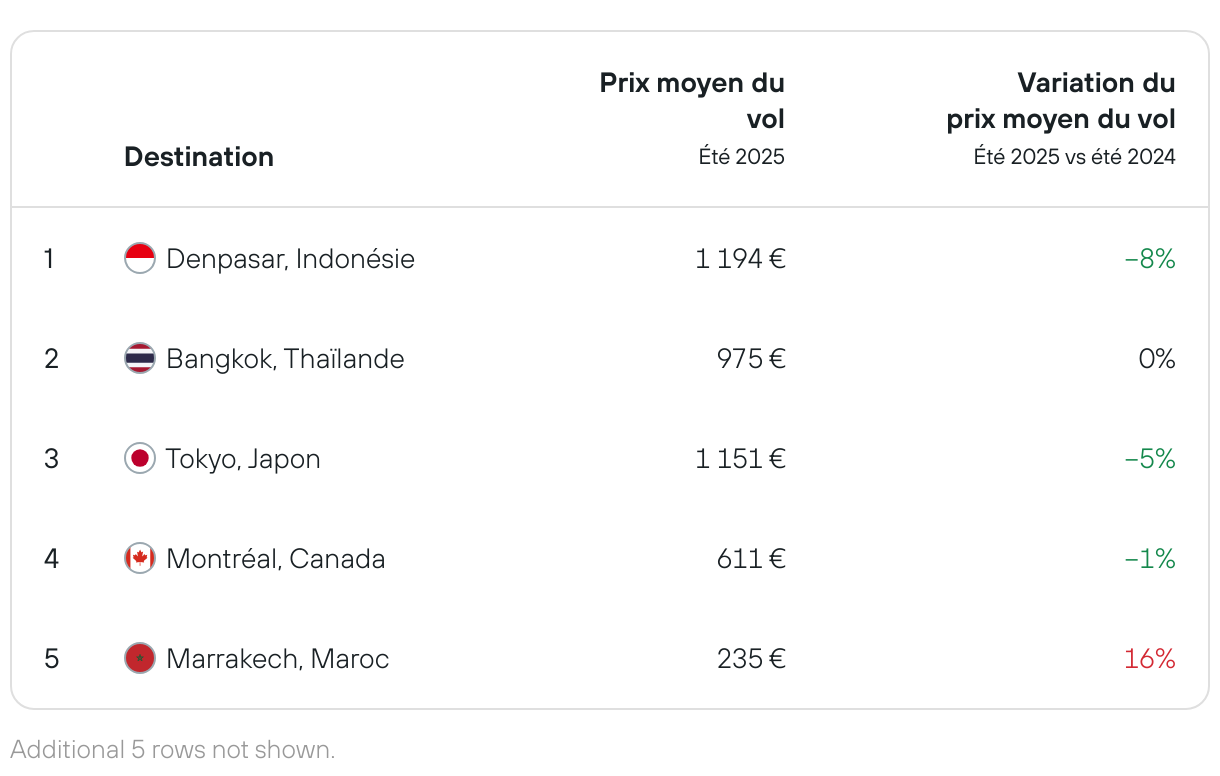Image resolution: width=1220 pixels, height=776 pixels.
Task: Click the Été 2025 vs été 2024 subtitle
Action: click(1075, 157)
